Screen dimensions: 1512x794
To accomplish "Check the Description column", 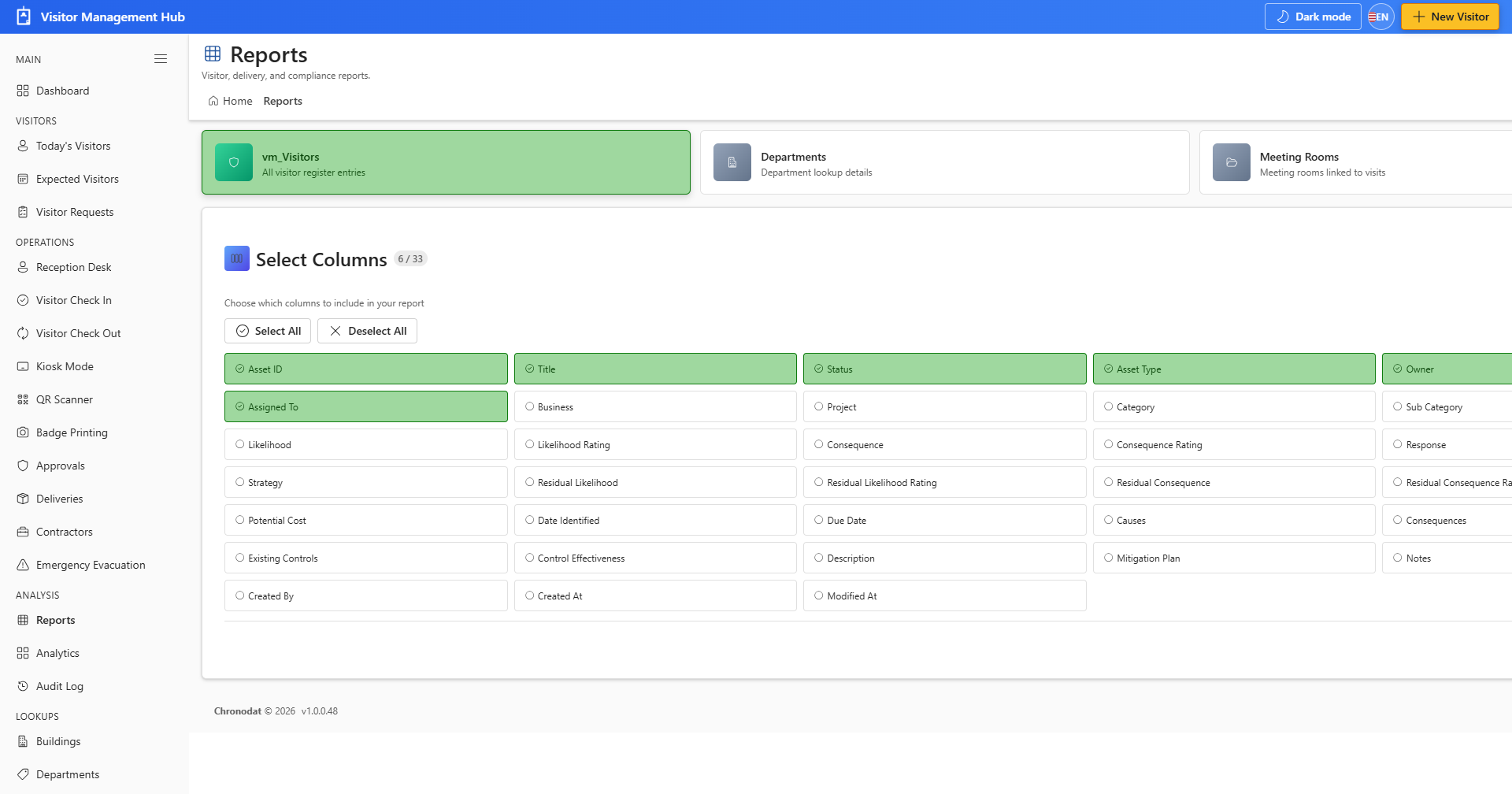I will tap(945, 558).
